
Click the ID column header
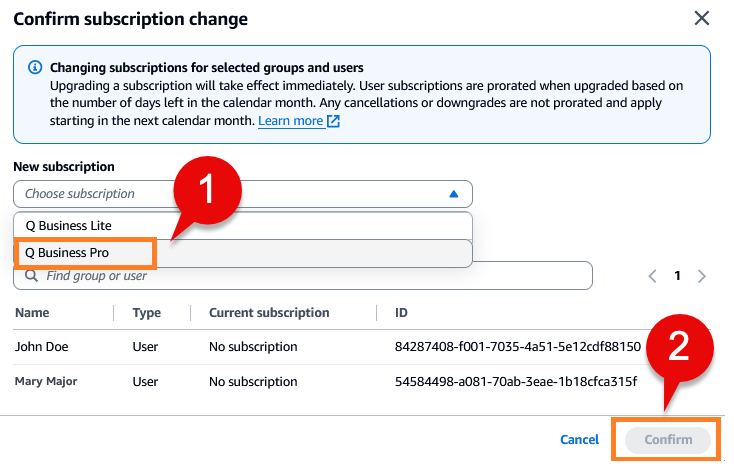(403, 313)
